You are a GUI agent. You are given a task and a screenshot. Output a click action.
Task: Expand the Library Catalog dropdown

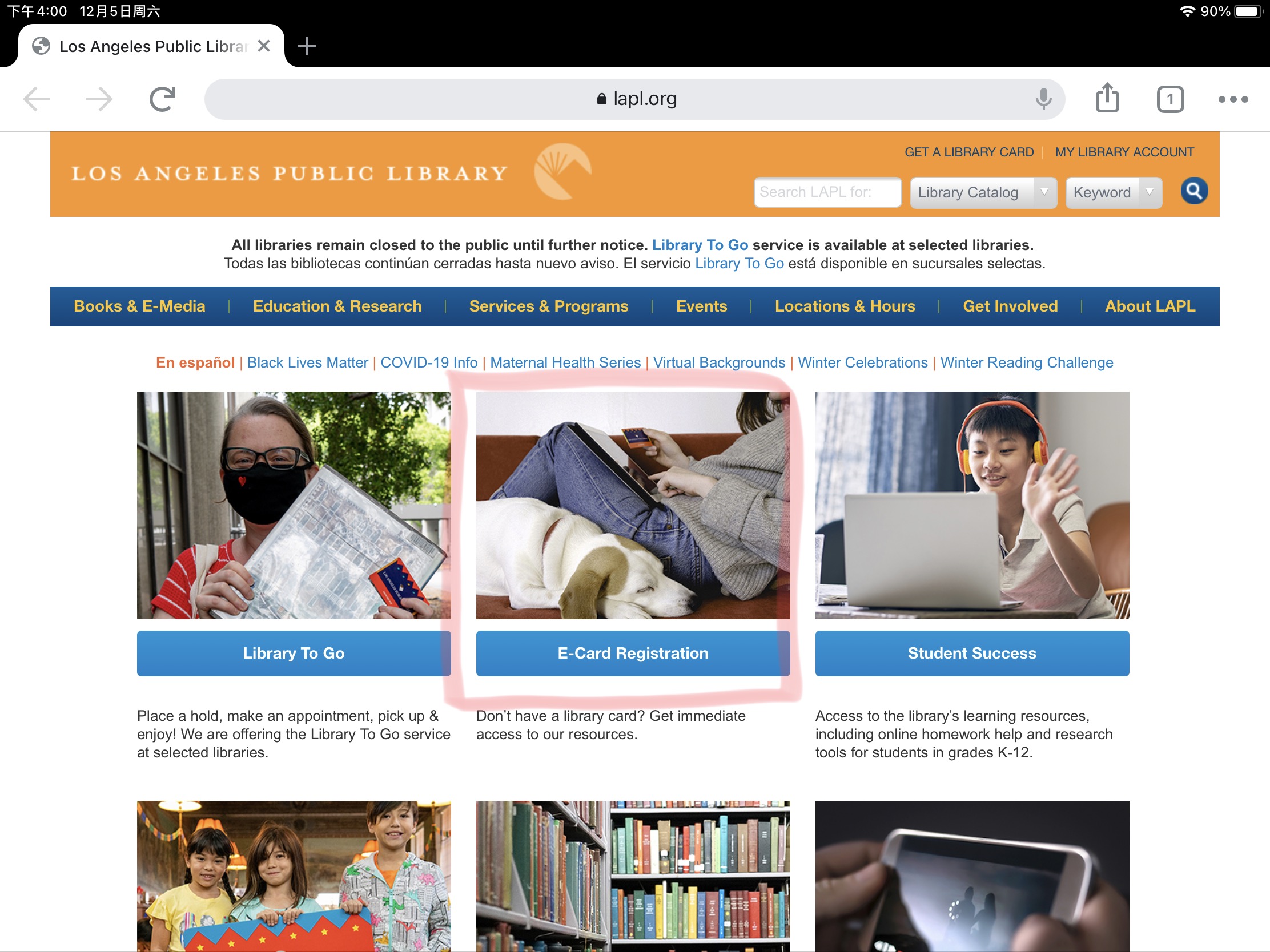(983, 192)
